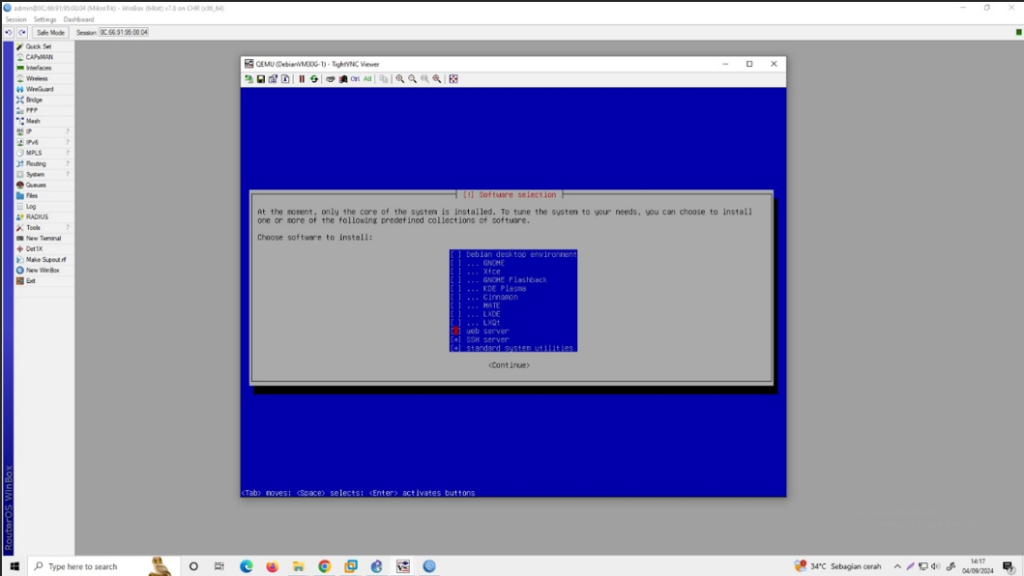The image size is (1024, 576).
Task: Click the file transfer icon in TightVNC toolbar
Action: [384, 79]
